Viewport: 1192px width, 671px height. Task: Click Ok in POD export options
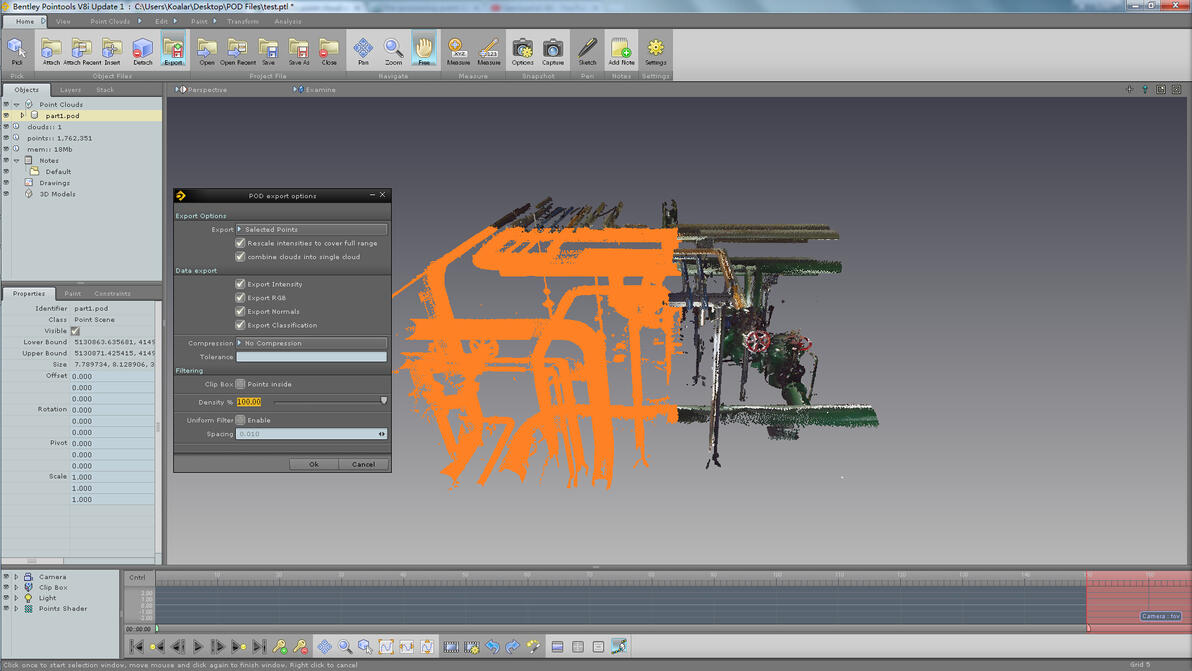(313, 464)
